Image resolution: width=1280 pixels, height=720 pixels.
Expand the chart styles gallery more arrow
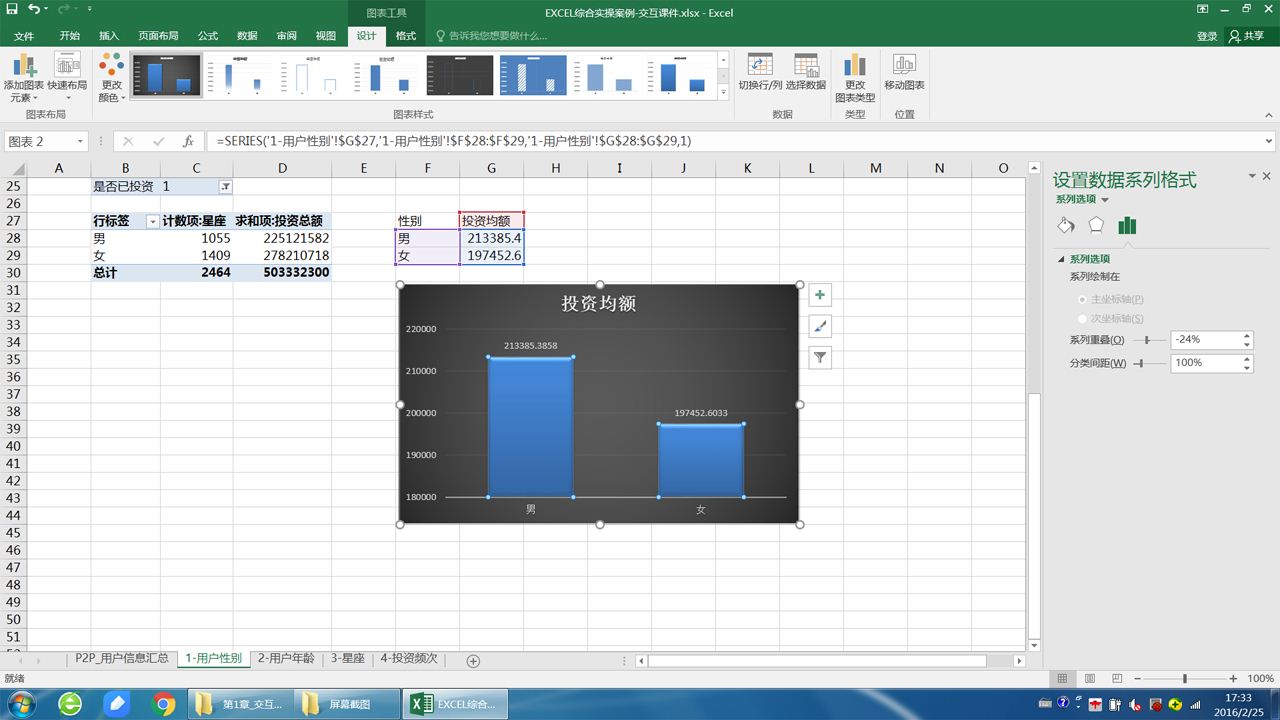[723, 92]
